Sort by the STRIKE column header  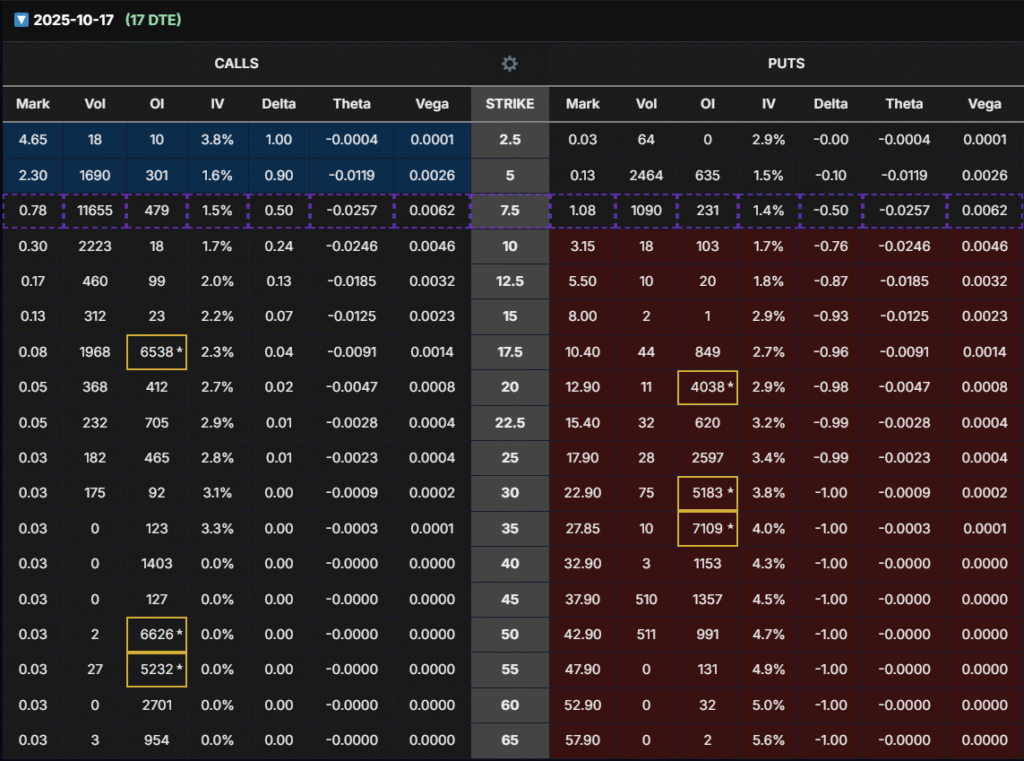point(510,104)
